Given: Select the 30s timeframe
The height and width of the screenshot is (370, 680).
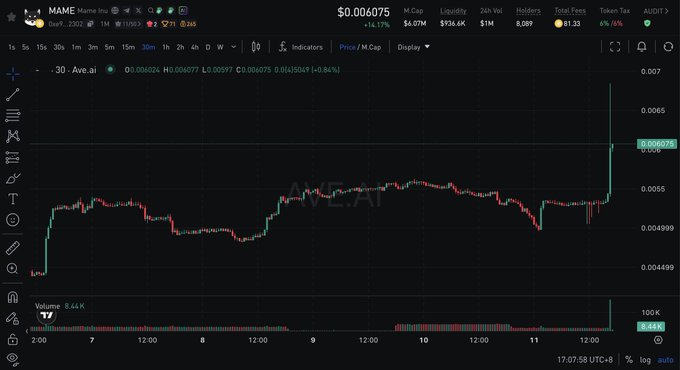Looking at the screenshot, I should [x=59, y=47].
